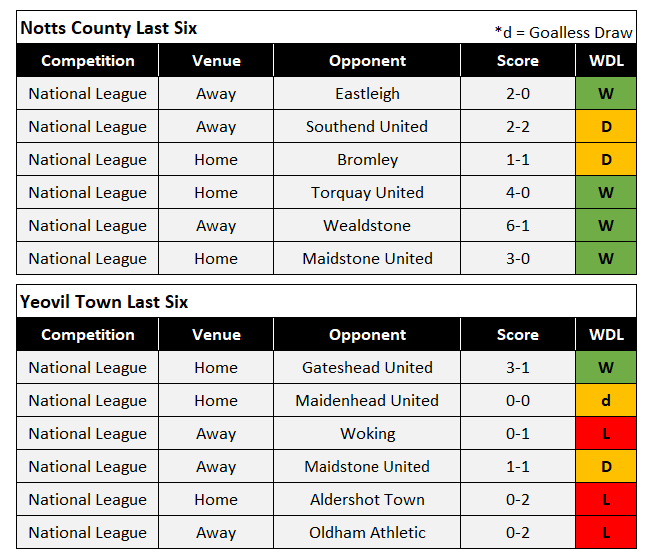The image size is (653, 559).
Task: Click the Competition header in Yeovil Town table
Action: tap(88, 335)
